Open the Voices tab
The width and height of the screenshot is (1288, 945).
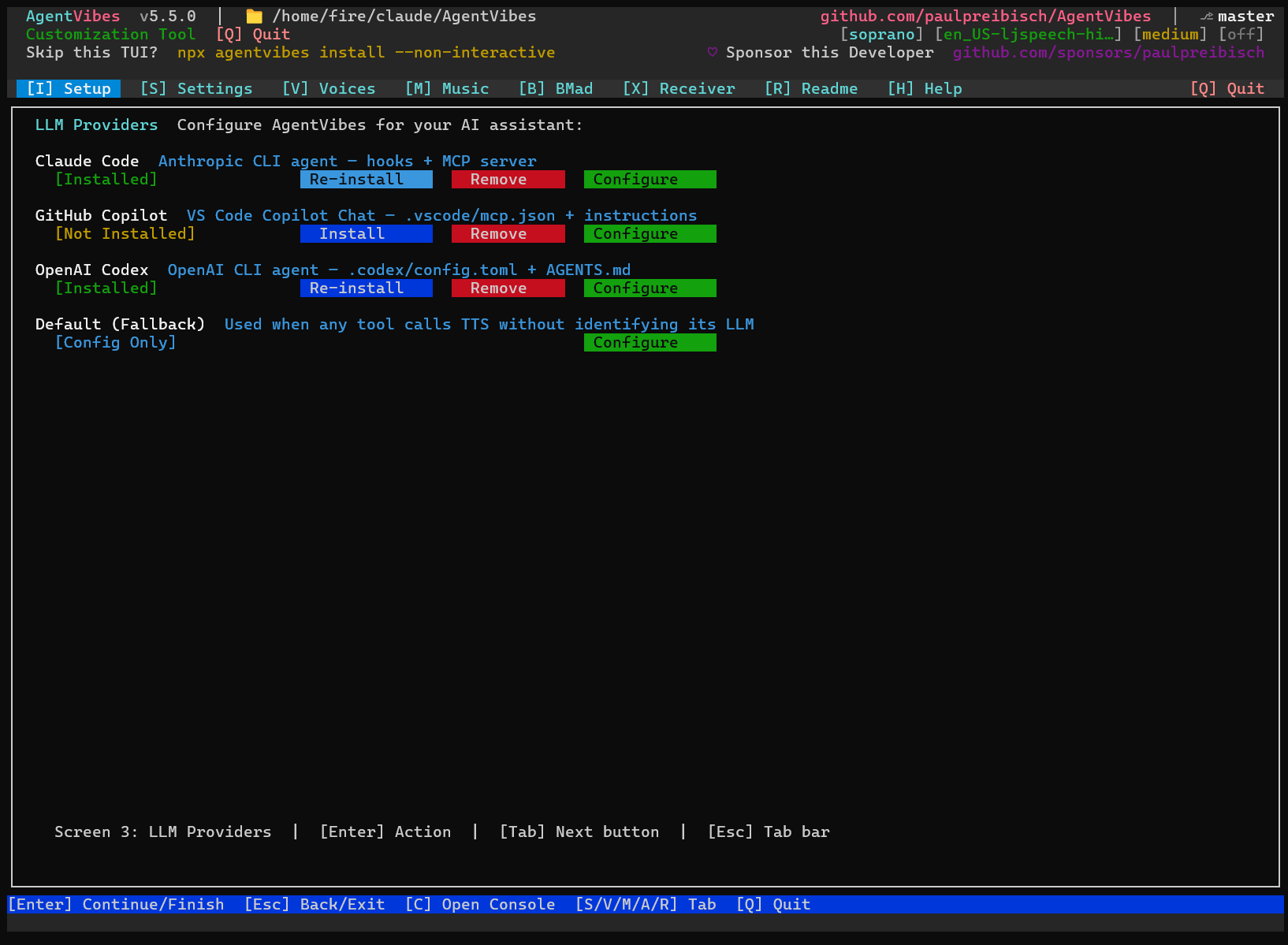pyautogui.click(x=329, y=89)
